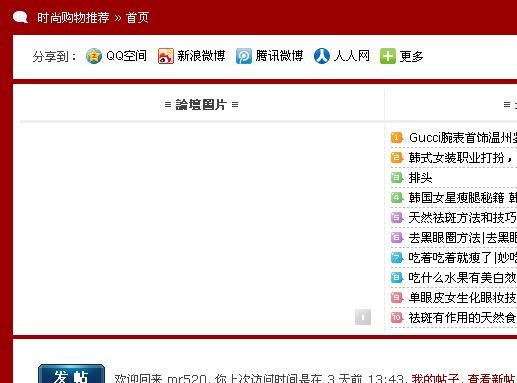This screenshot has height=383, width=517.
Task: Click the gray slideshow indicator square
Action: [363, 317]
